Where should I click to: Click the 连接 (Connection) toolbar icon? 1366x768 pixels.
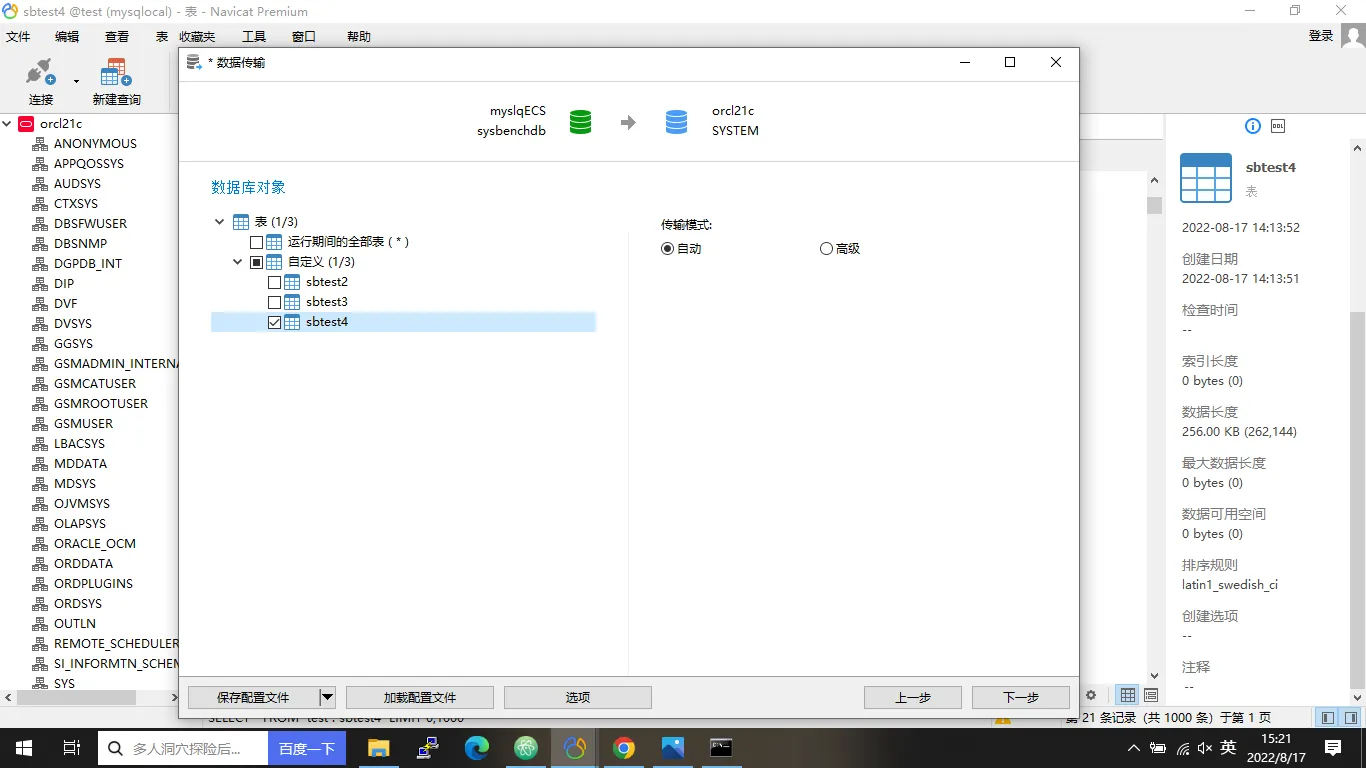(40, 73)
